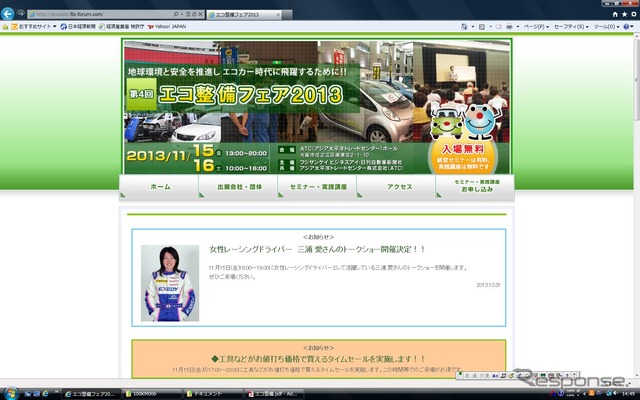Open Yahoo! JAPAN favorites link

click(167, 27)
